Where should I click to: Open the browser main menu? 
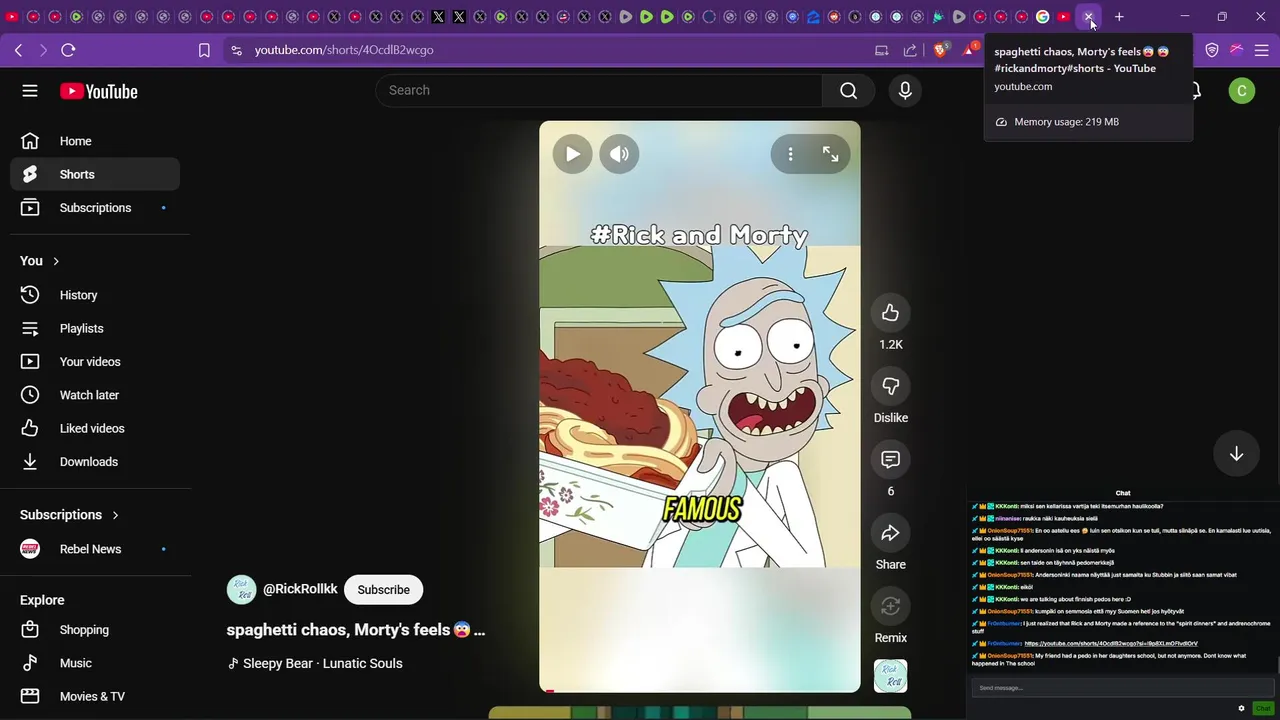coord(1261,50)
